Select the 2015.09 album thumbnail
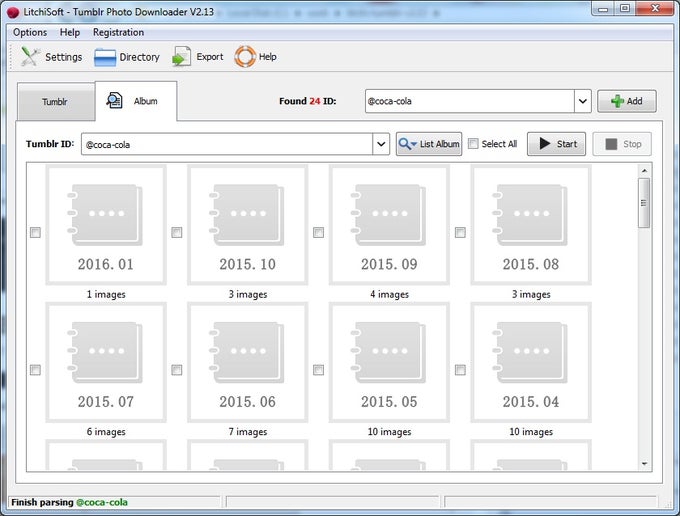This screenshot has width=680, height=516. [x=389, y=225]
